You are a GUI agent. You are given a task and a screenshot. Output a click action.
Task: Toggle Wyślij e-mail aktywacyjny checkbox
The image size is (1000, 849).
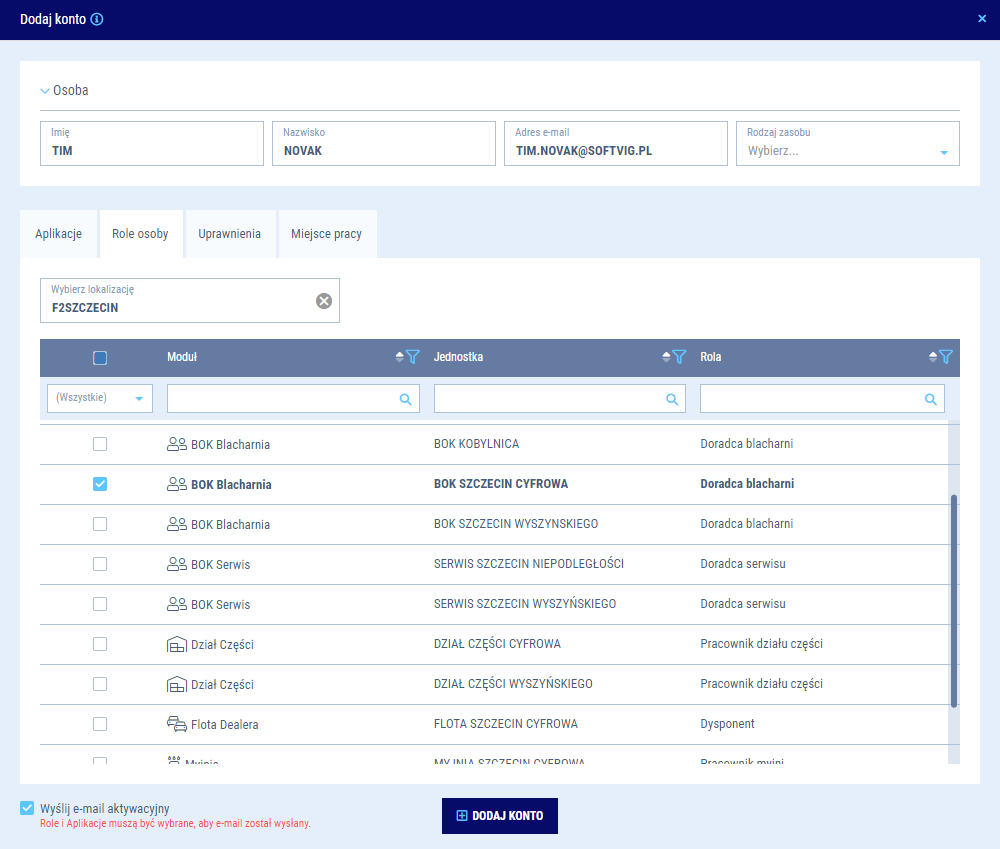pyautogui.click(x=27, y=808)
